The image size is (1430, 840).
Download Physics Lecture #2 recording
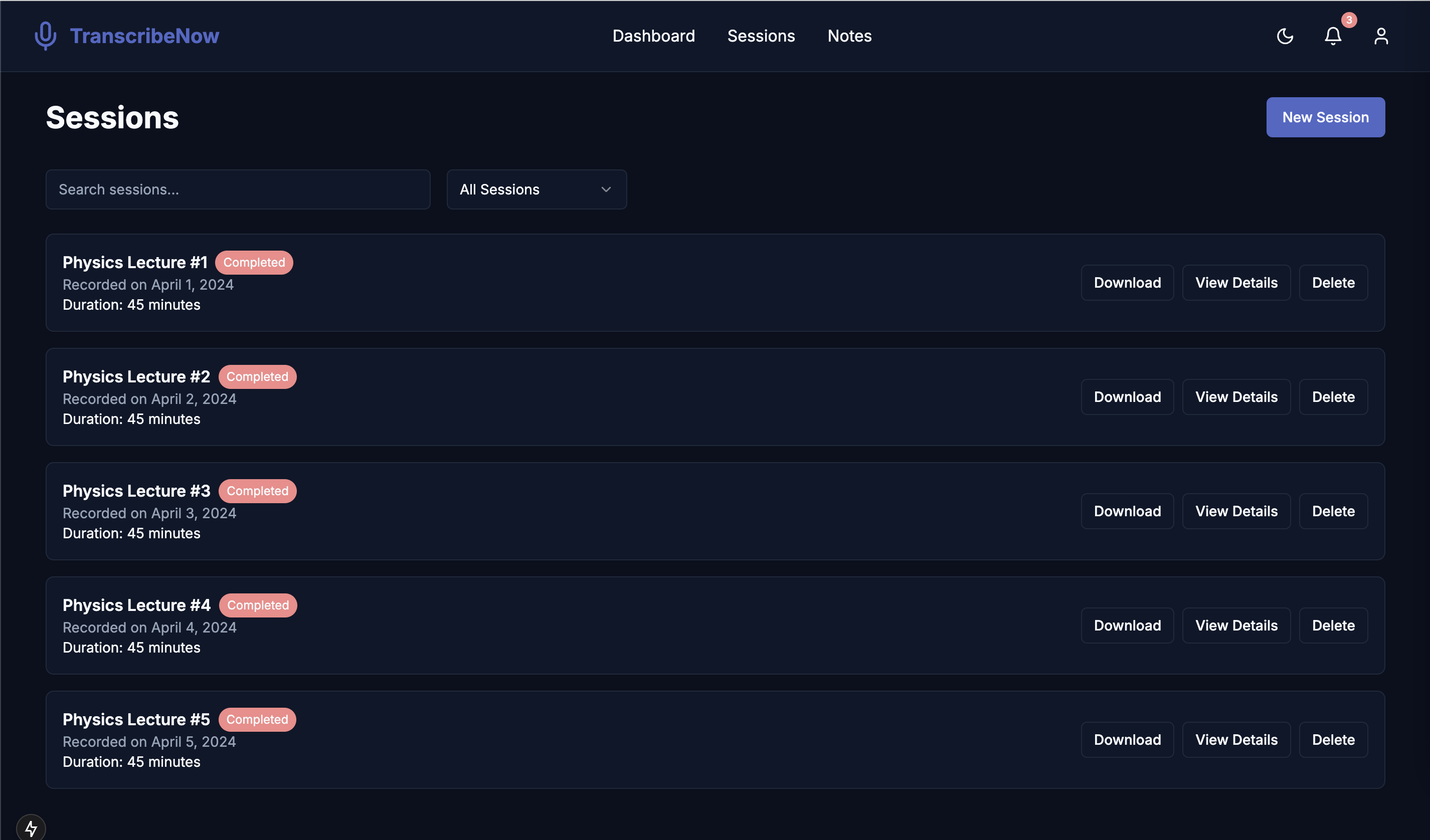tap(1127, 396)
